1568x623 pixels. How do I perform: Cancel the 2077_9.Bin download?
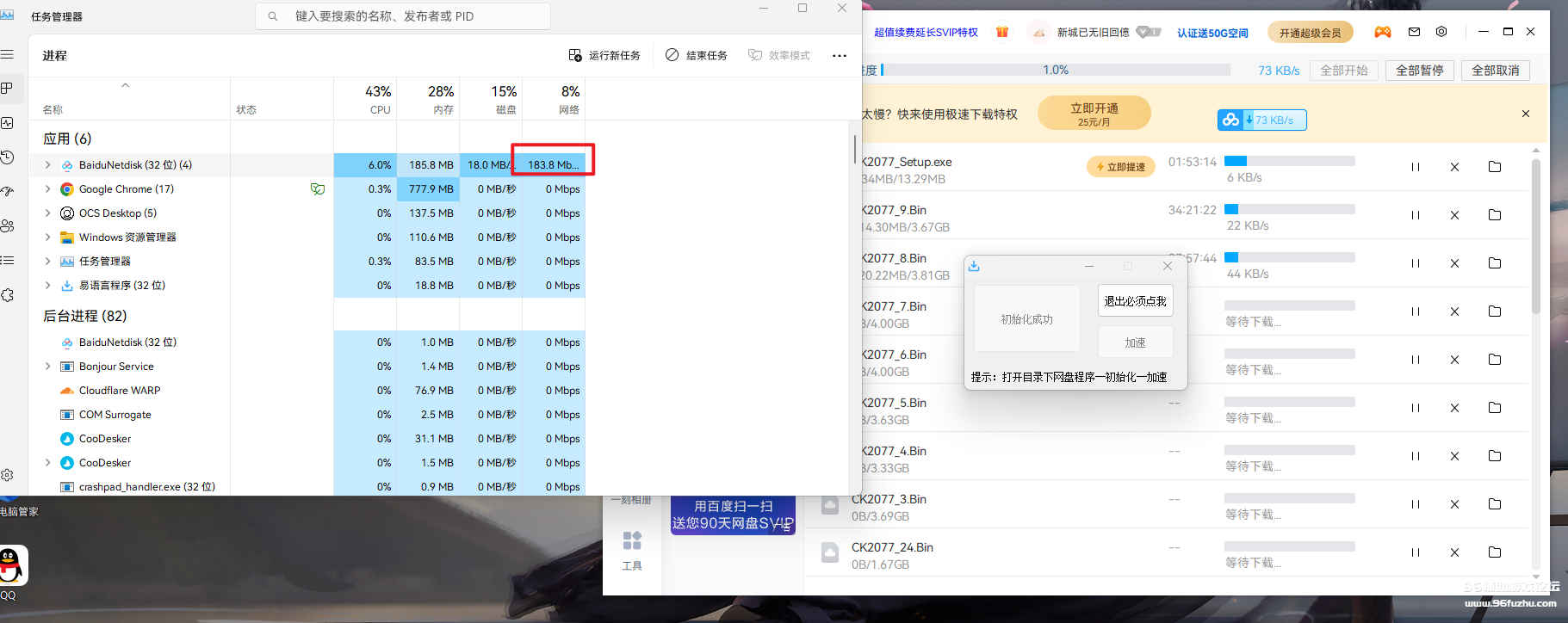pos(1454,215)
